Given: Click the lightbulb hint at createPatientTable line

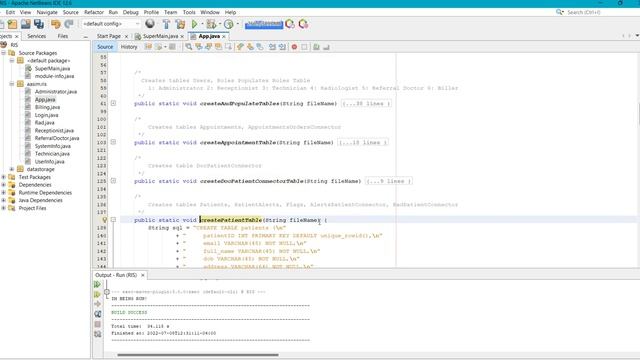Looking at the screenshot, I should pos(105,220).
